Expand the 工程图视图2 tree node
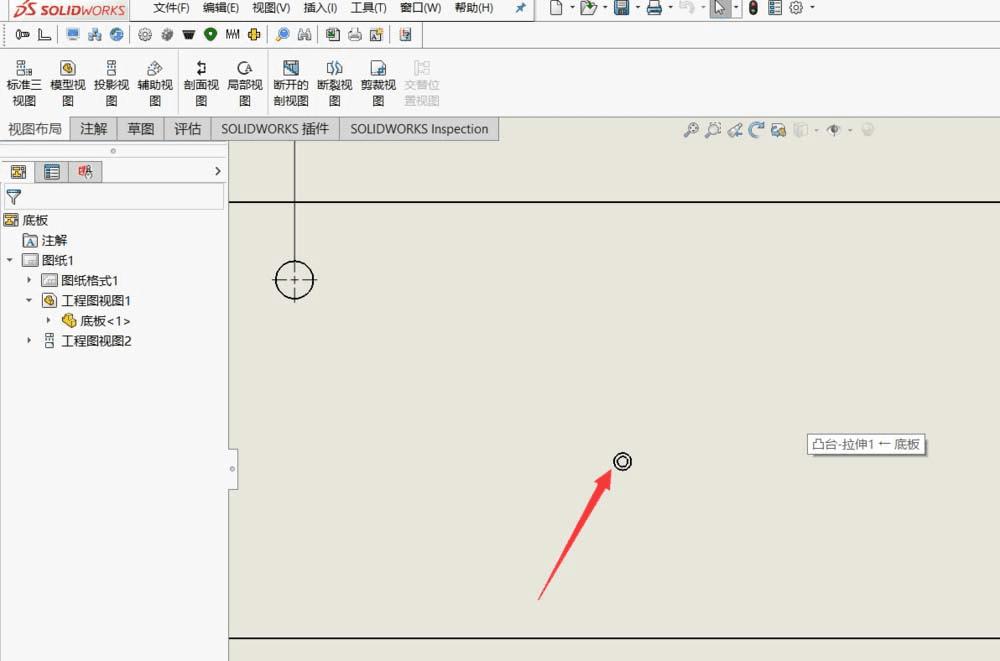Viewport: 1000px width, 661px height. (29, 341)
